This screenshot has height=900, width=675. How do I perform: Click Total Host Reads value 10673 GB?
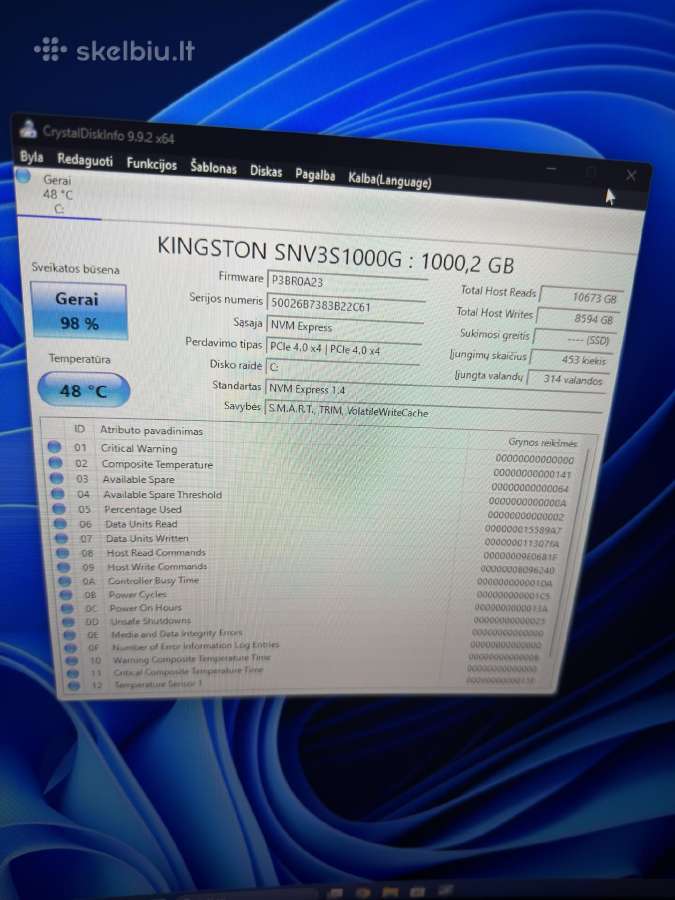tap(581, 297)
